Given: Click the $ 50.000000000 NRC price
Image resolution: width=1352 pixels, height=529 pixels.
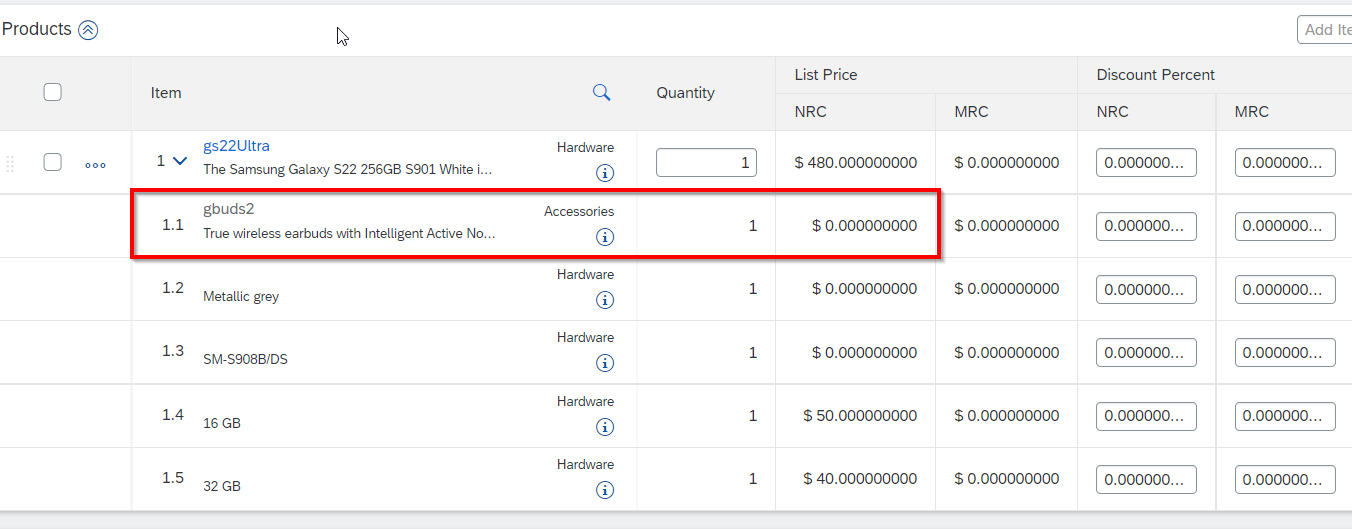Looking at the screenshot, I should [x=860, y=416].
